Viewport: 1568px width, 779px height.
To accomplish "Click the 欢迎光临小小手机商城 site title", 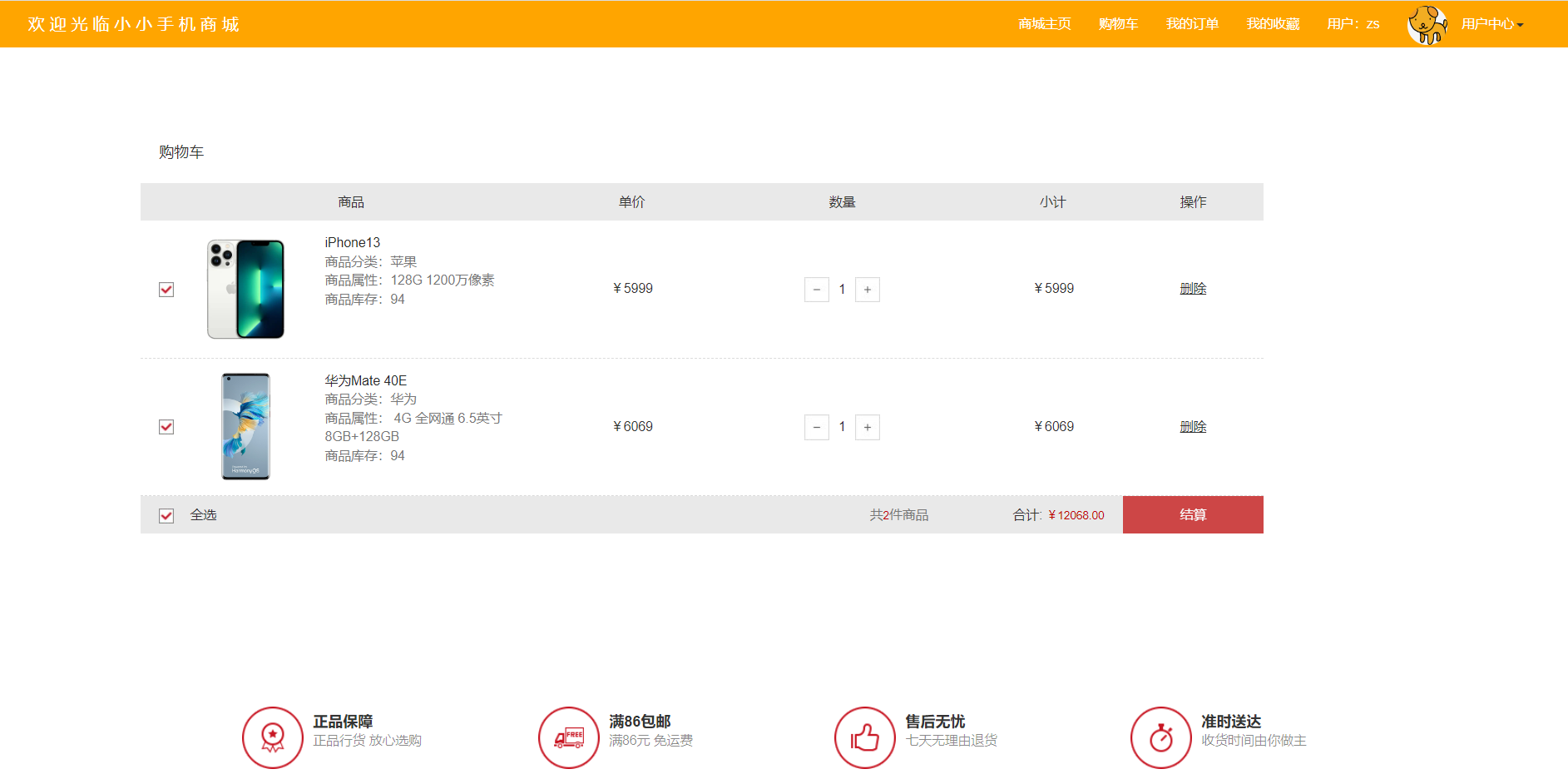I will click(133, 24).
